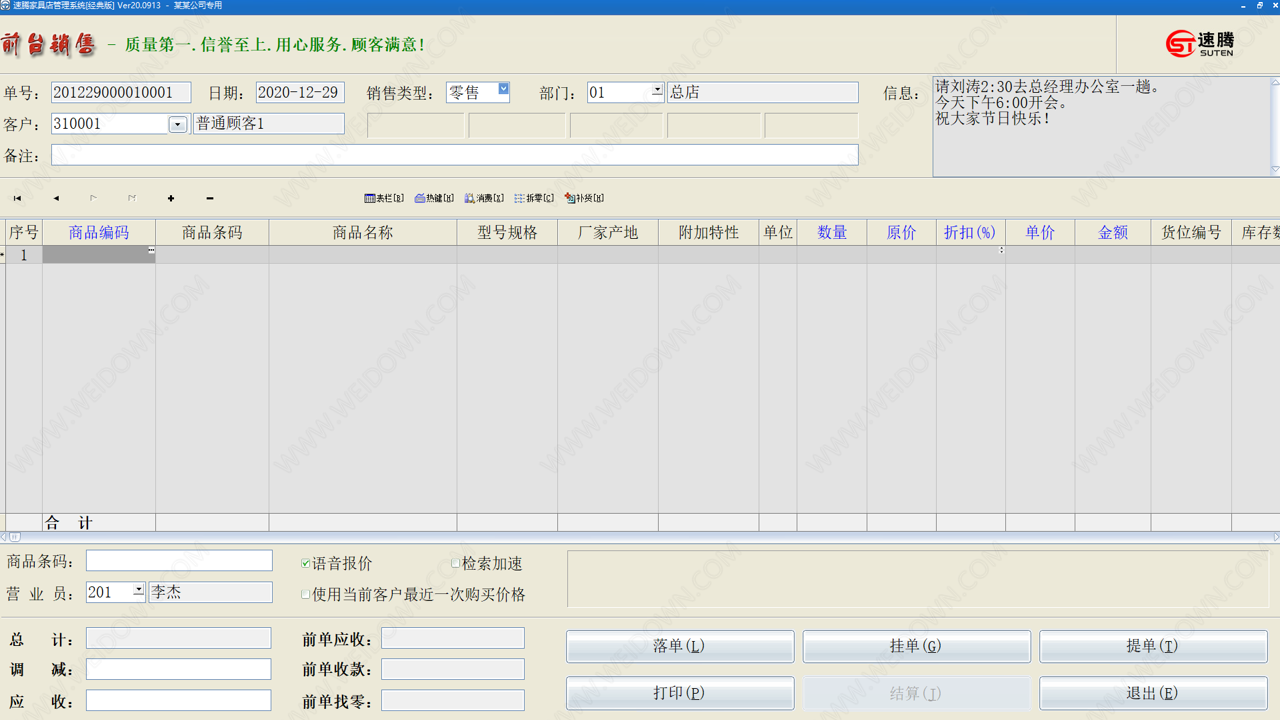Go to previous record arrow
The height and width of the screenshot is (720, 1280).
pyautogui.click(x=56, y=198)
